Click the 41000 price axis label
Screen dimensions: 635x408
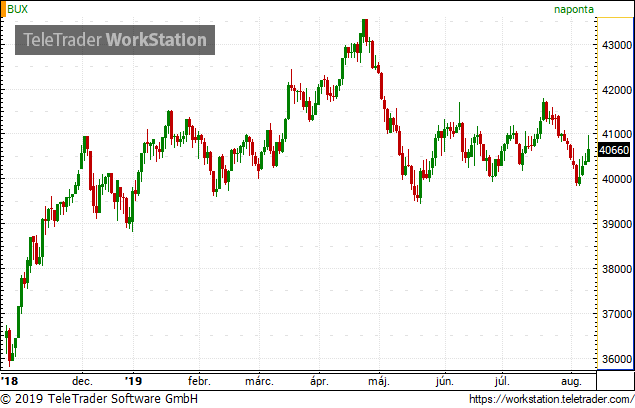[x=617, y=134]
